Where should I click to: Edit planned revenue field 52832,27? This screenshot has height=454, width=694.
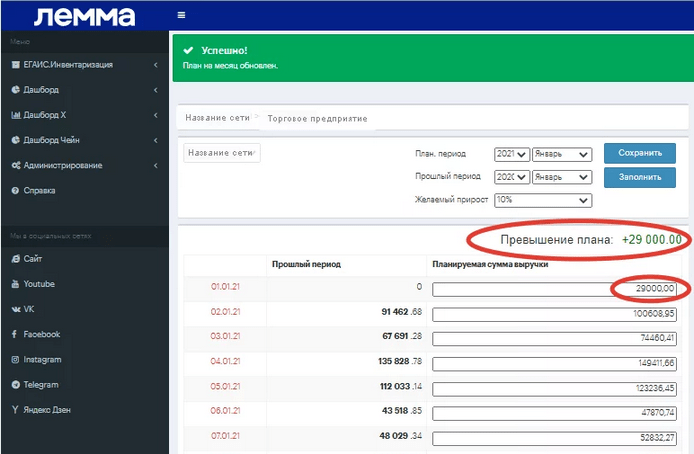coord(554,439)
